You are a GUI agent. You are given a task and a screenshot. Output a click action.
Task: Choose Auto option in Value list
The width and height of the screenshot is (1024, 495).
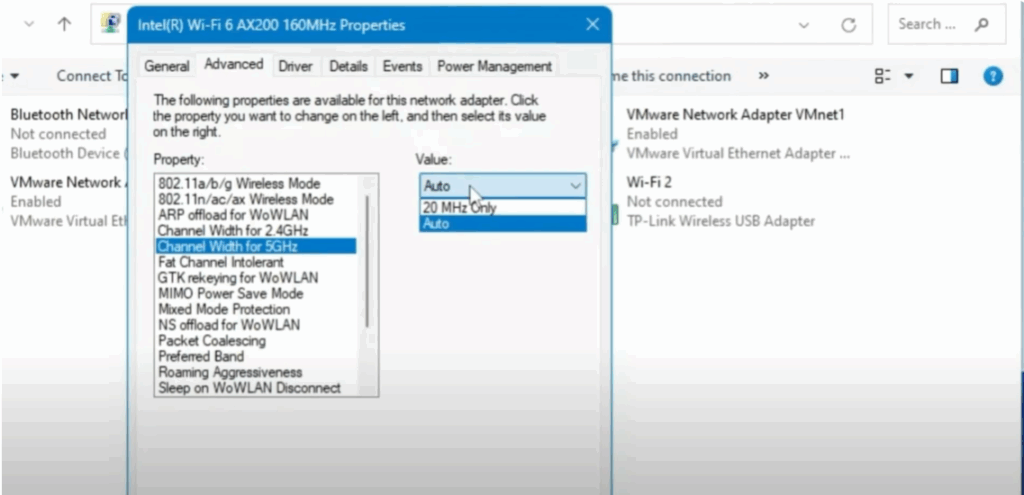(503, 223)
